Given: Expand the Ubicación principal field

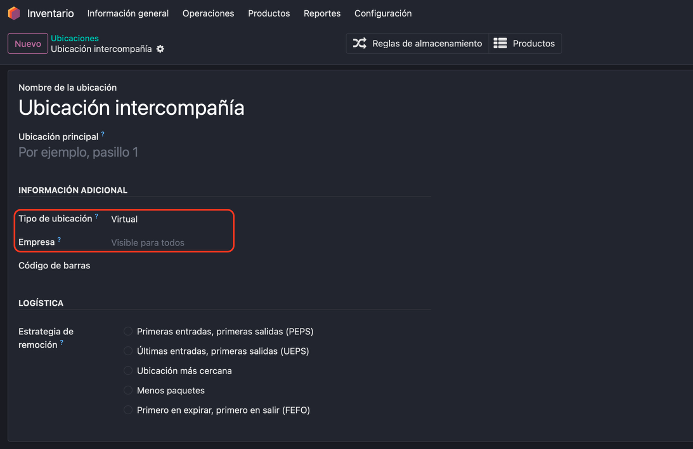Looking at the screenshot, I should 200,152.
